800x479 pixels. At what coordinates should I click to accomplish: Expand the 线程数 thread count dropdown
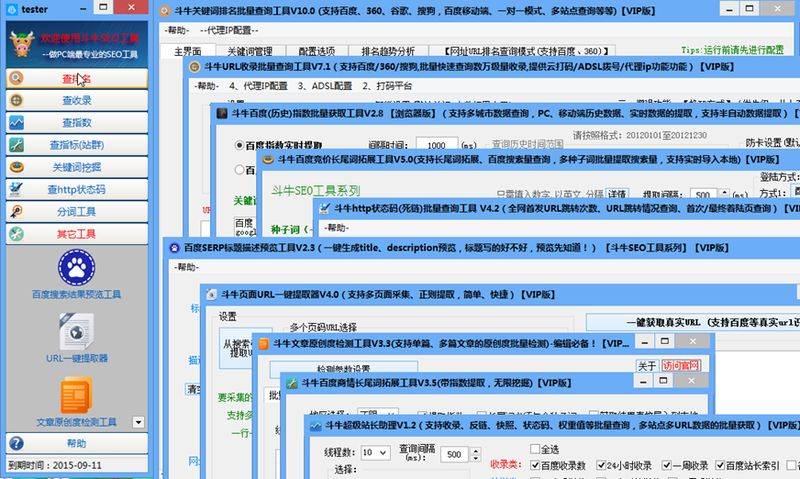pos(382,453)
